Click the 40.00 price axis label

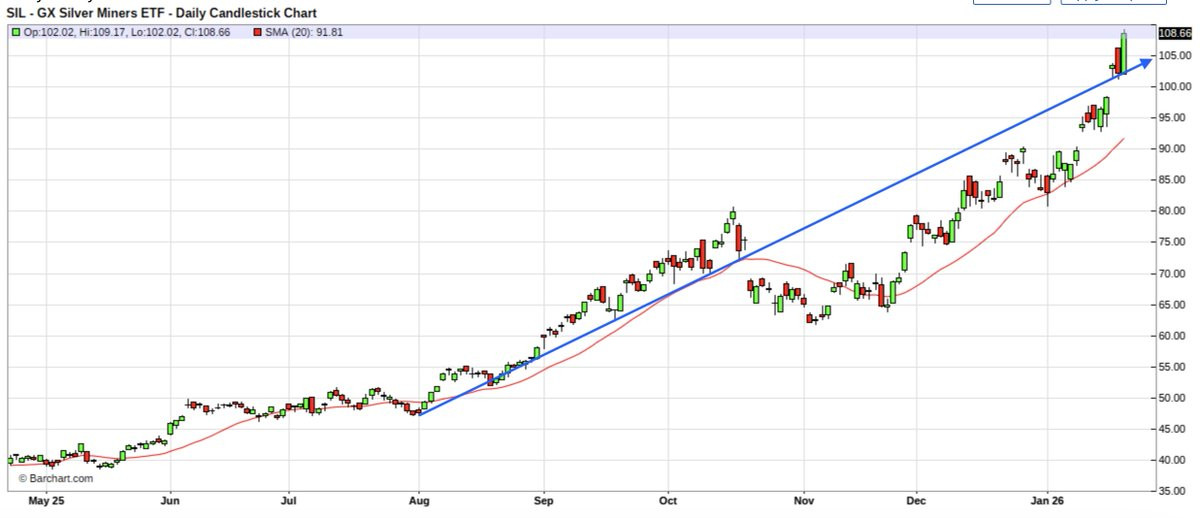1171,460
